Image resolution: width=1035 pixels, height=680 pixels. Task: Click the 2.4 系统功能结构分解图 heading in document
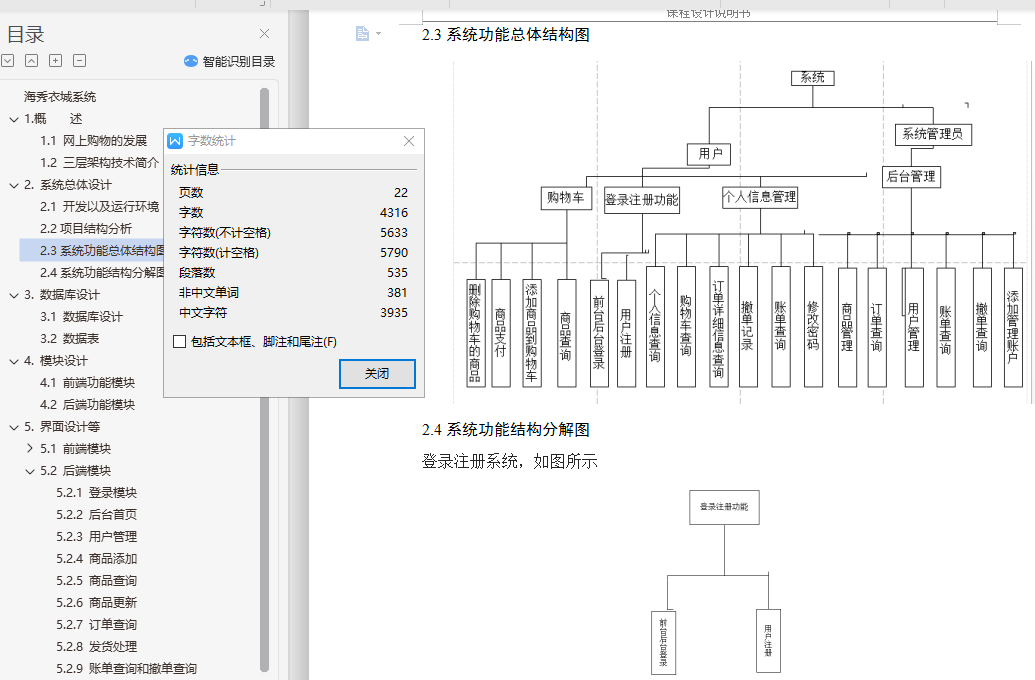pyautogui.click(x=506, y=430)
